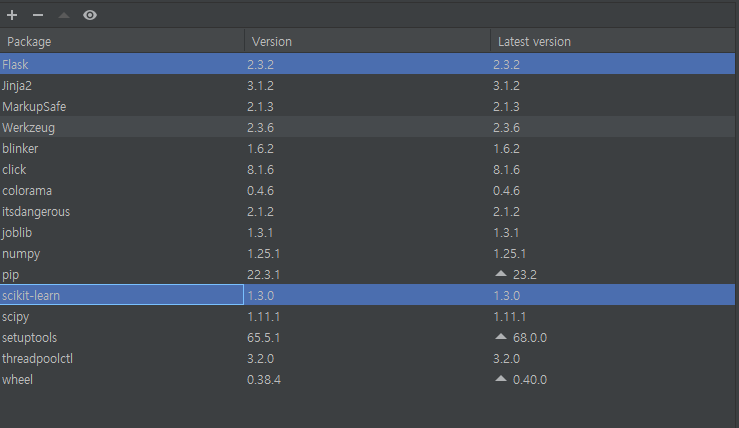Click installed version 1.3.1 of joblib
The width and height of the screenshot is (739, 428).
(x=260, y=232)
